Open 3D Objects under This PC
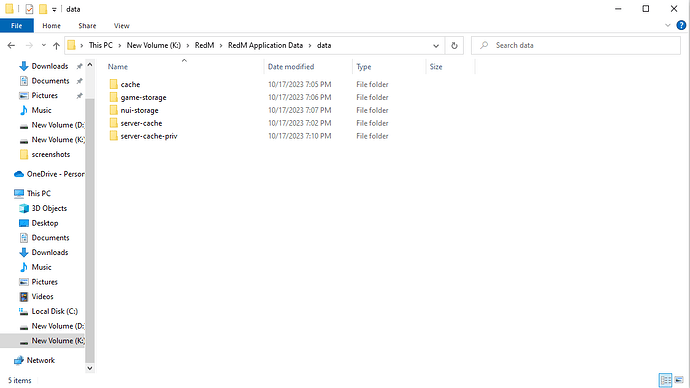Image resolution: width=690 pixels, height=388 pixels. pos(49,208)
